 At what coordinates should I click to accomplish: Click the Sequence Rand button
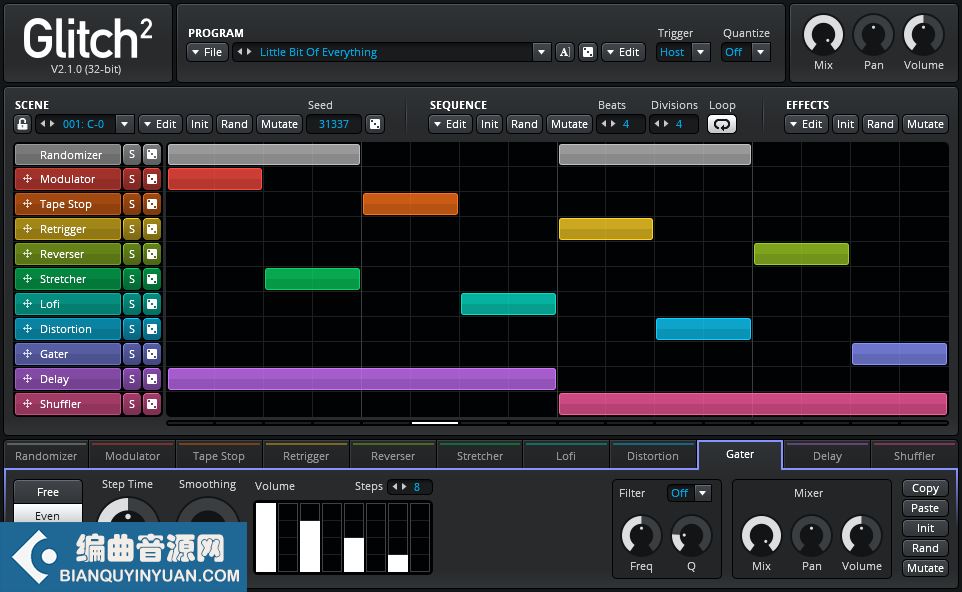(524, 124)
